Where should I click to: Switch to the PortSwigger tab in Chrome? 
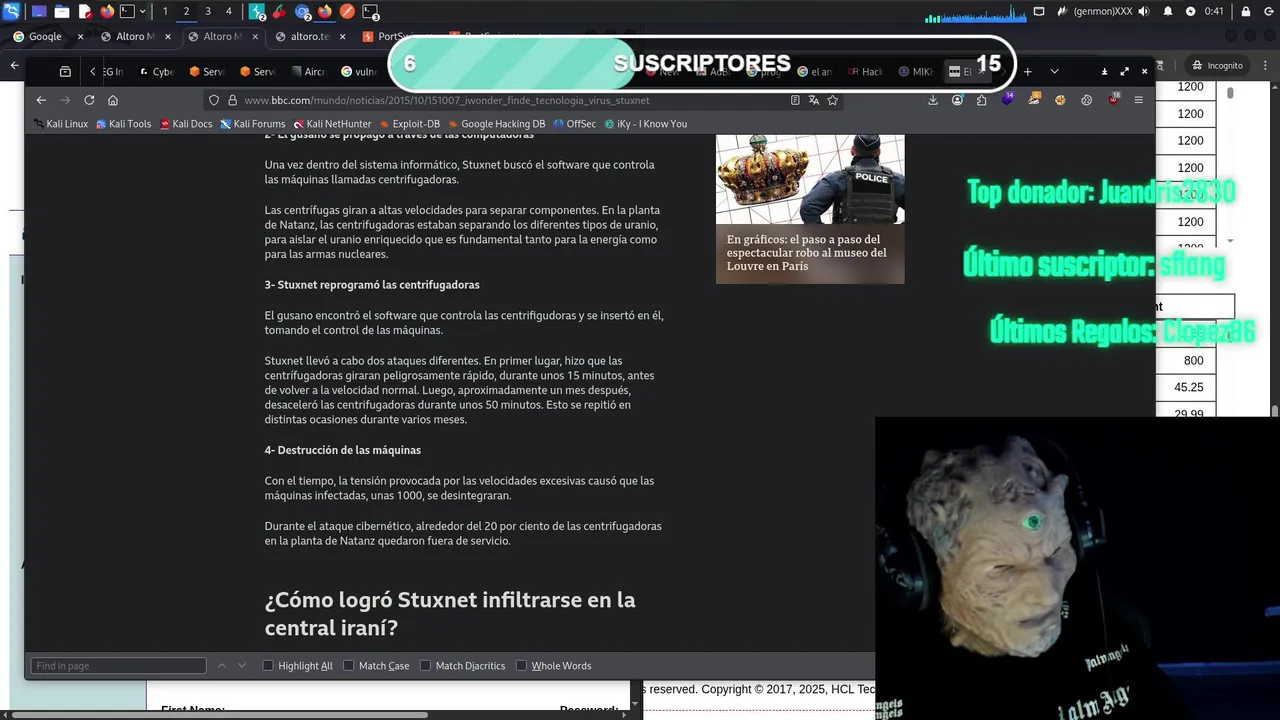(398, 36)
